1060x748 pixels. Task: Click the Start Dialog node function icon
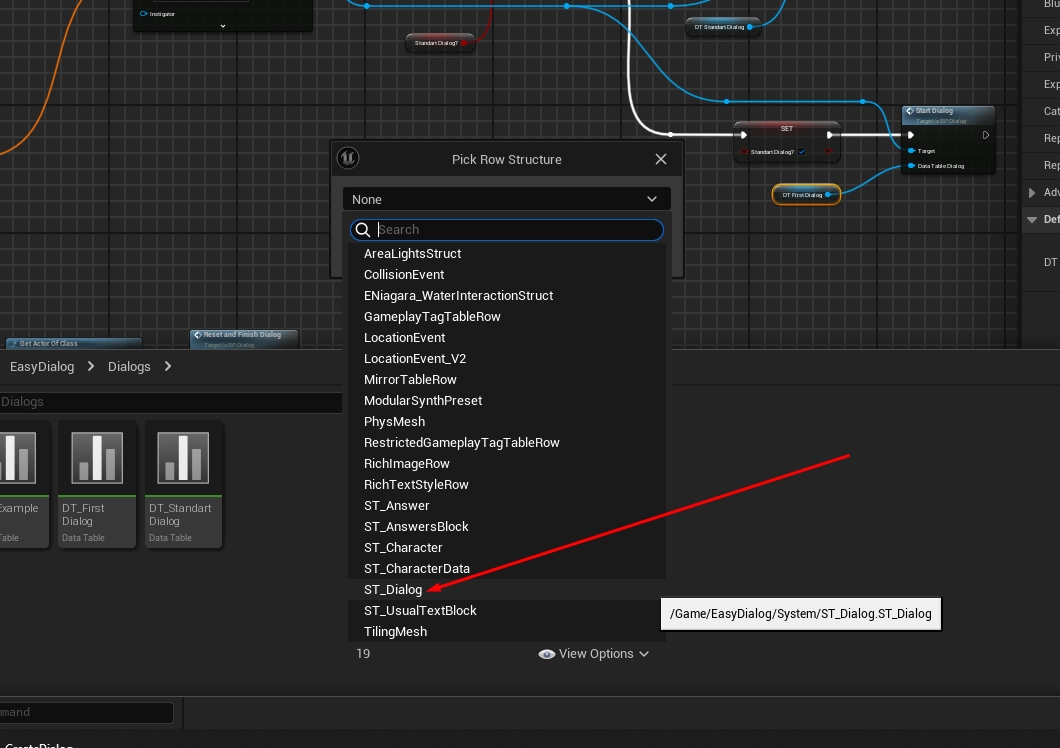910,111
